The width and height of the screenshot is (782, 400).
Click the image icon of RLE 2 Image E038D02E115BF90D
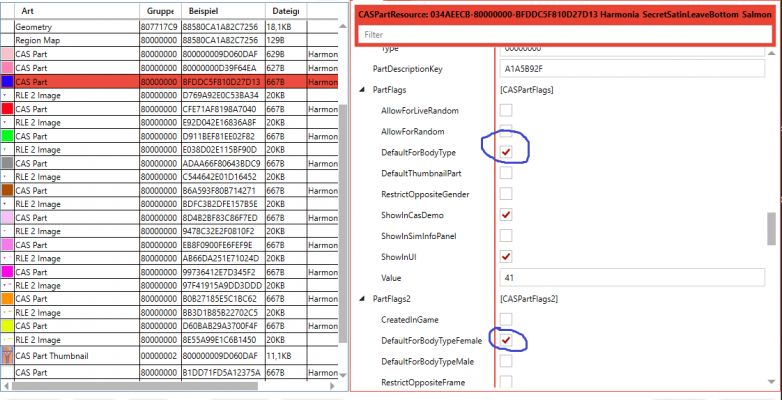[7, 150]
